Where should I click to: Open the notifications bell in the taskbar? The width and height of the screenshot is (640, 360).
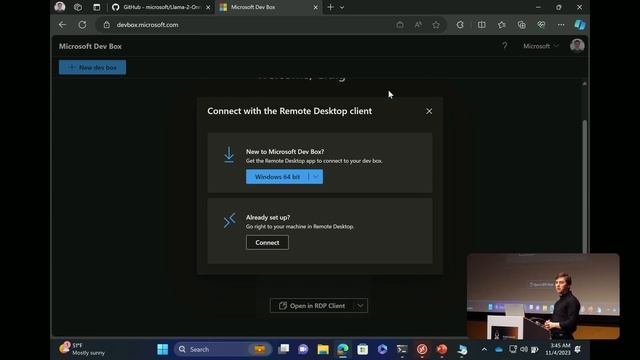click(x=578, y=349)
